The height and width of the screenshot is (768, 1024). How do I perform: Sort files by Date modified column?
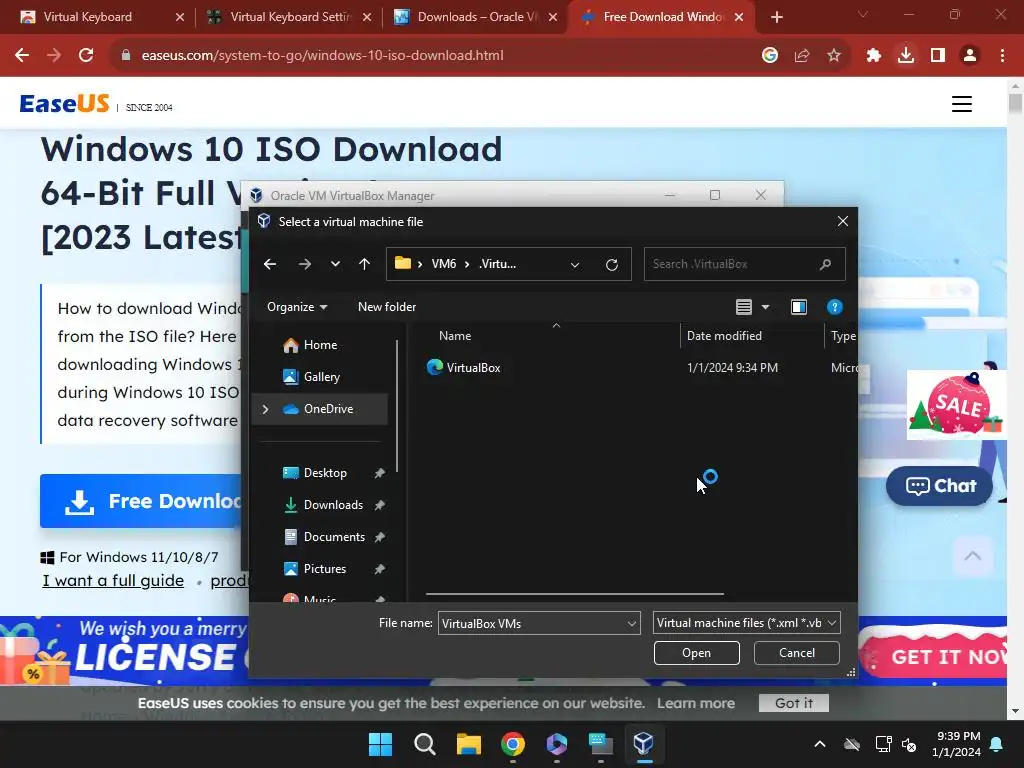pyautogui.click(x=724, y=336)
